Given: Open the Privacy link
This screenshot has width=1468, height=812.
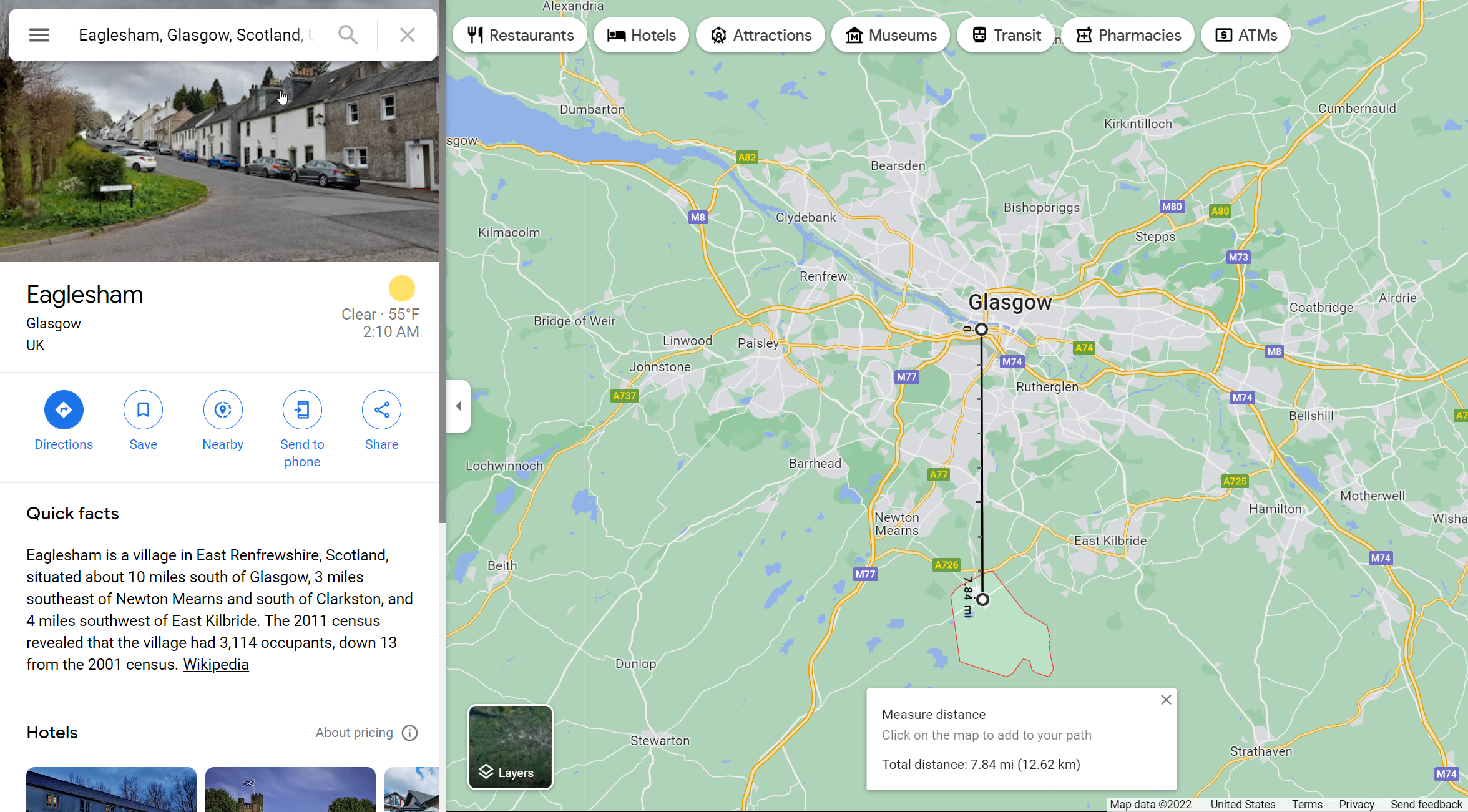Looking at the screenshot, I should click(x=1356, y=805).
